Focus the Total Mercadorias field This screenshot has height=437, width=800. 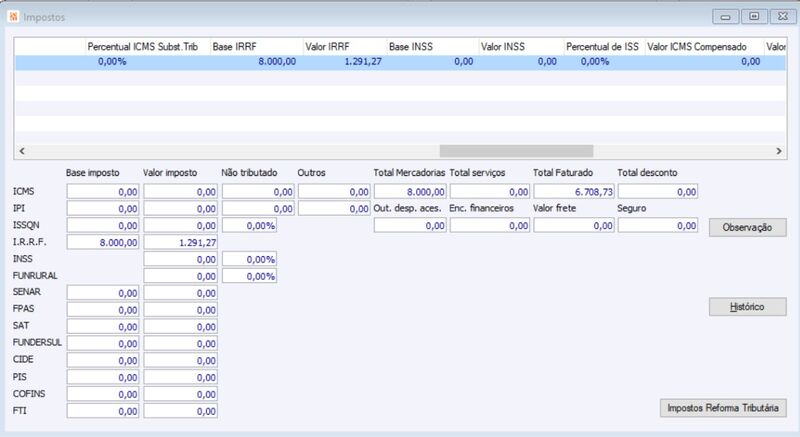point(410,192)
